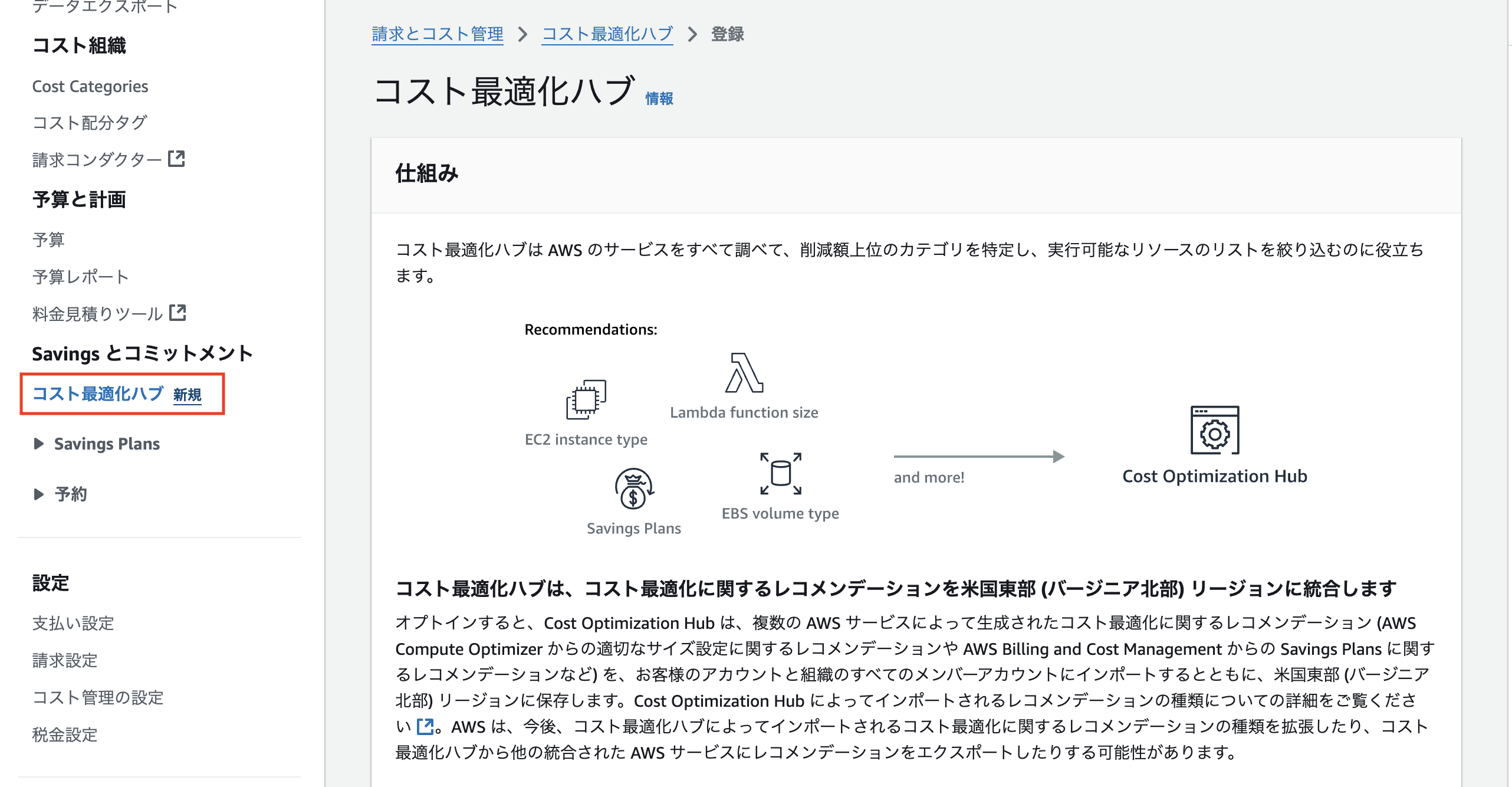
Task: Open コスト管理の設定 page
Action: 98,697
